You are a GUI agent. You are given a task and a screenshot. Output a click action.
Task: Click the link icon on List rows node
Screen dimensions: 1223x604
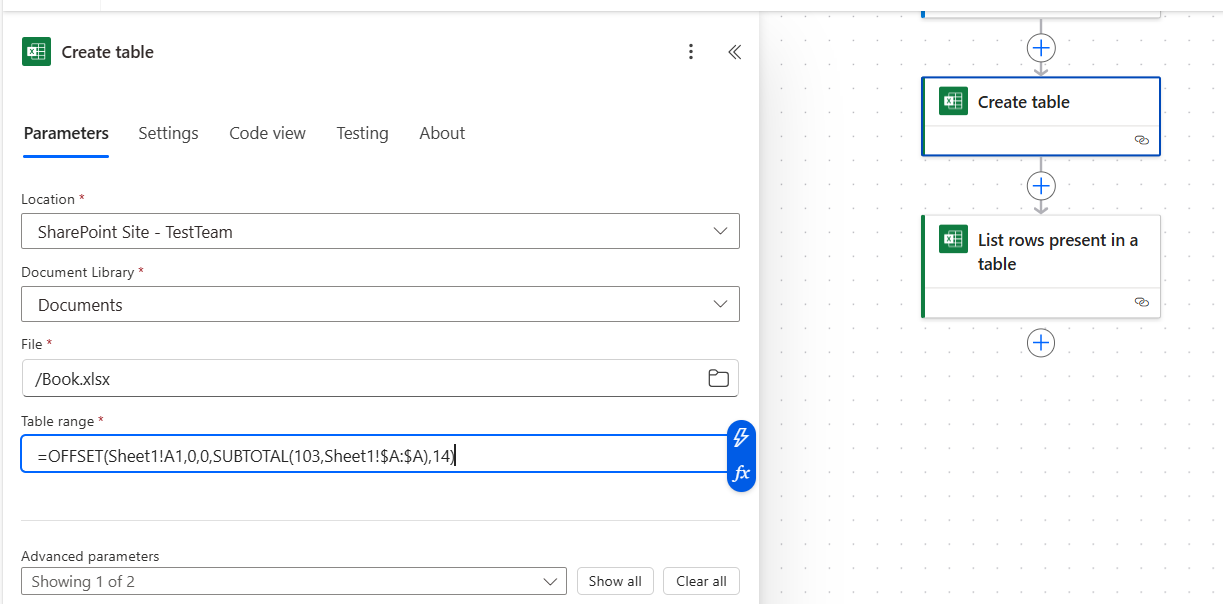1142,301
